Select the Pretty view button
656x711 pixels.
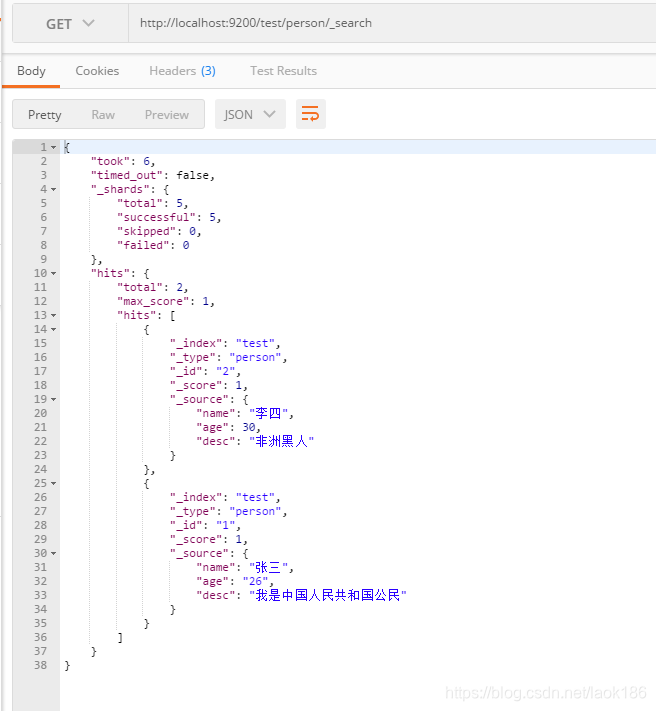click(44, 115)
